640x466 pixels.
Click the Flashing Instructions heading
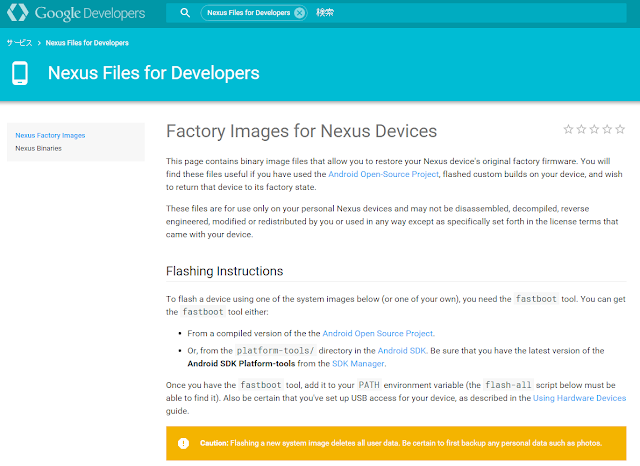224,271
